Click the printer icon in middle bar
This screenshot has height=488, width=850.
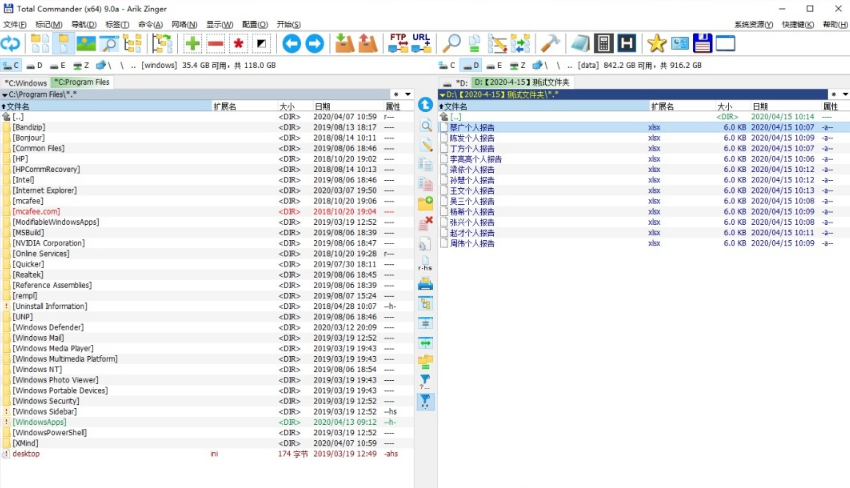(x=426, y=284)
